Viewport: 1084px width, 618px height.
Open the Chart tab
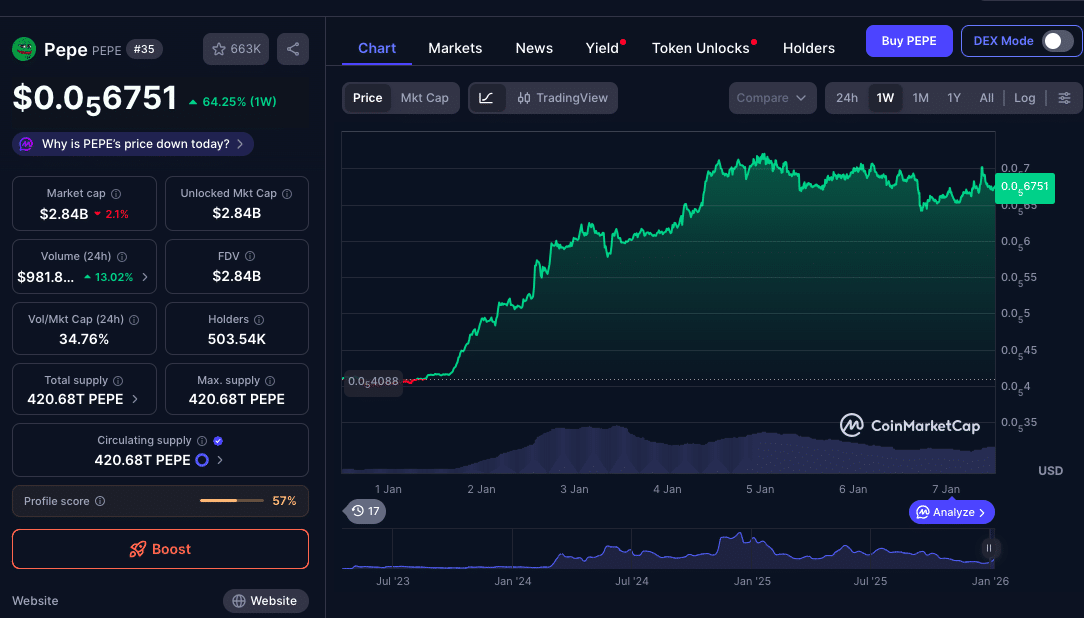(x=377, y=48)
